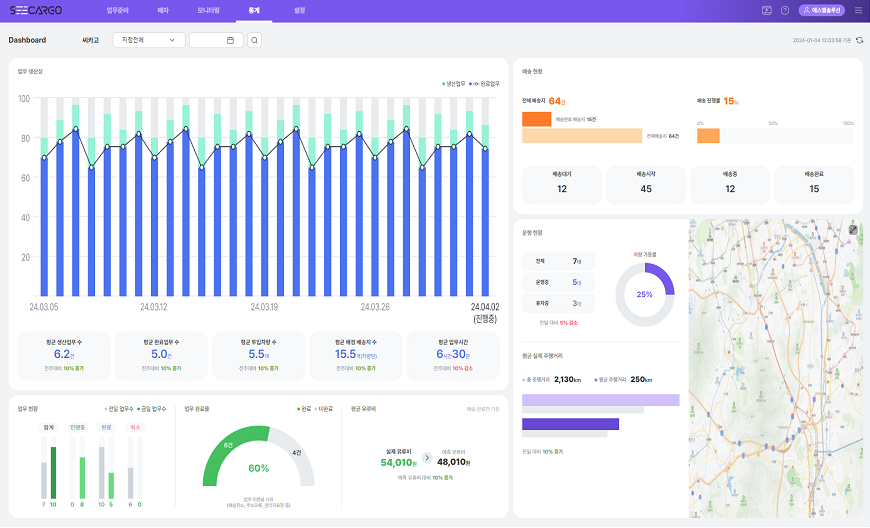The image size is (870, 528).
Task: Open the 설정 menu tab
Action: coord(300,10)
